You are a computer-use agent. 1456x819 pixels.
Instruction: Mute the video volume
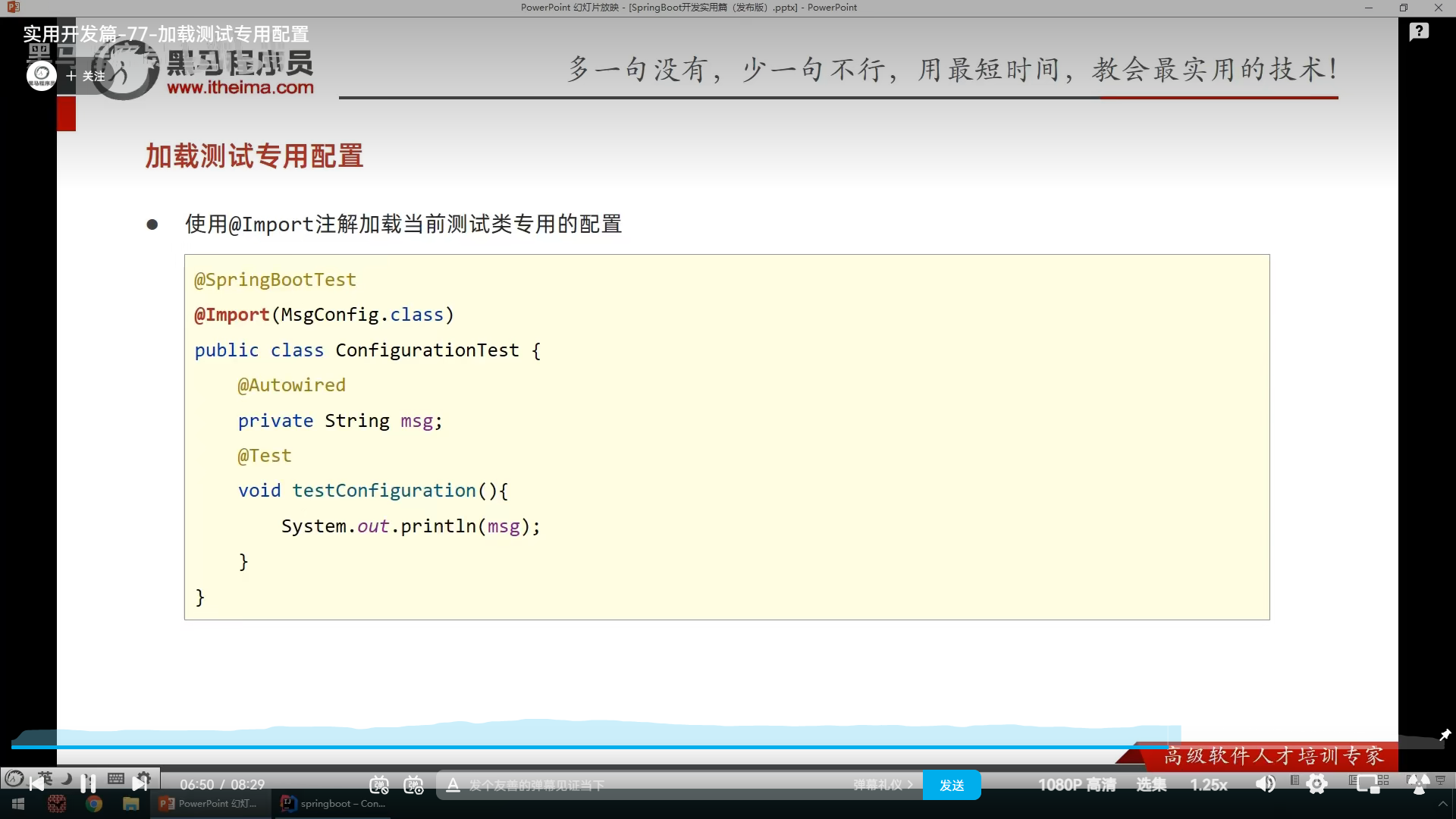pyautogui.click(x=1265, y=784)
